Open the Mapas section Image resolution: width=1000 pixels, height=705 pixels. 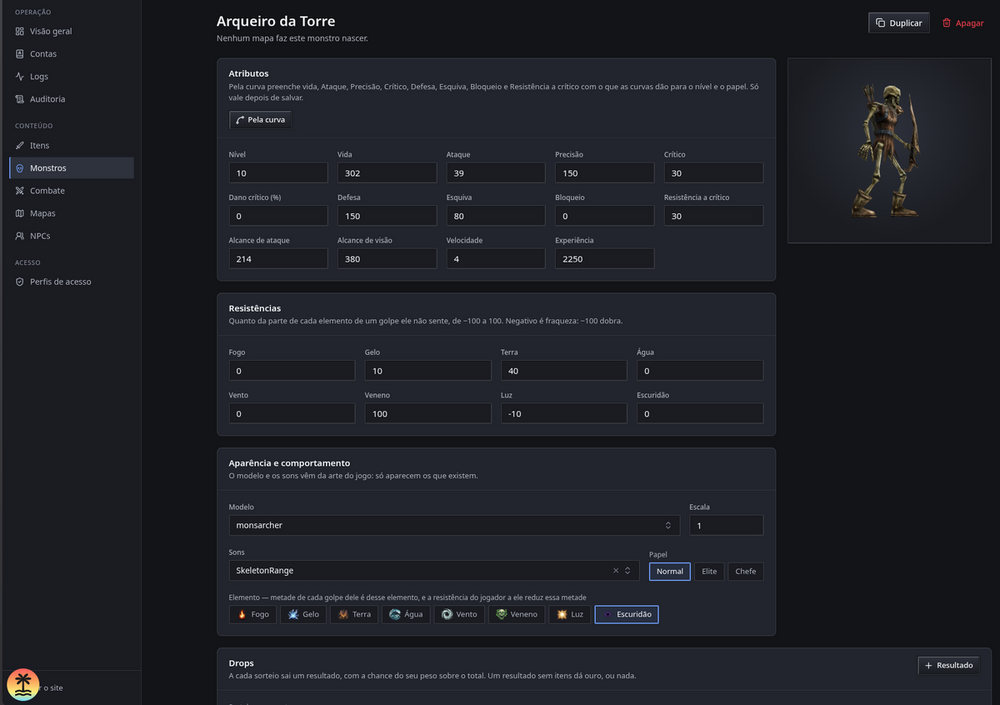tap(72, 213)
